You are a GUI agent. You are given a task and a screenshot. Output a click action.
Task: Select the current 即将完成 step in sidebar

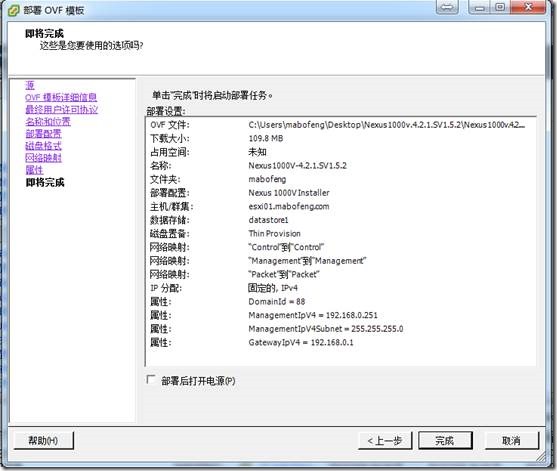click(x=45, y=182)
